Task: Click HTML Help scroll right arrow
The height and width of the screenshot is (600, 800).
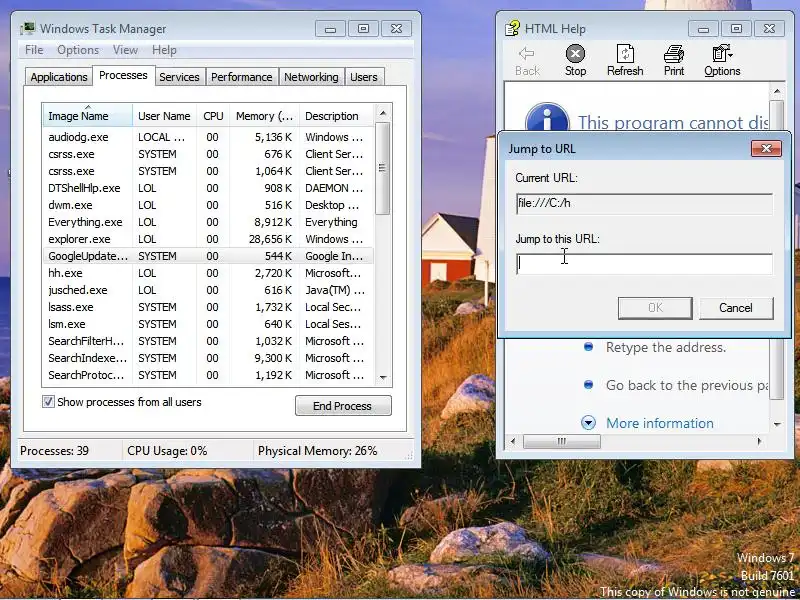Action: click(760, 441)
